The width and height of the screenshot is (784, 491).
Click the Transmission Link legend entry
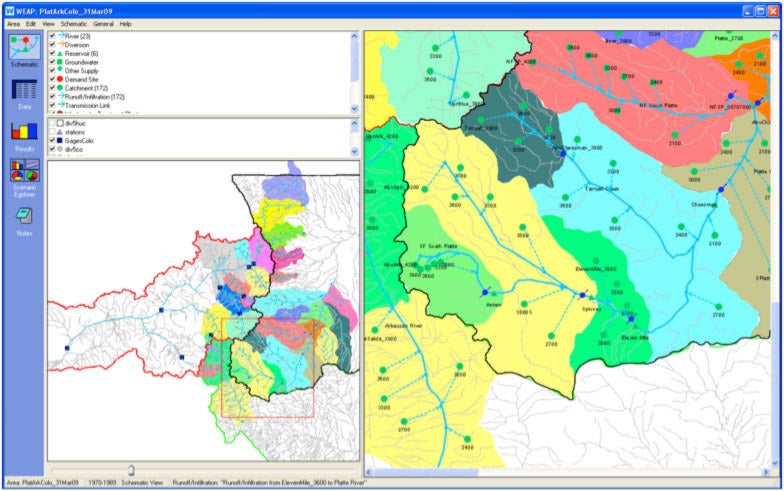(96, 106)
